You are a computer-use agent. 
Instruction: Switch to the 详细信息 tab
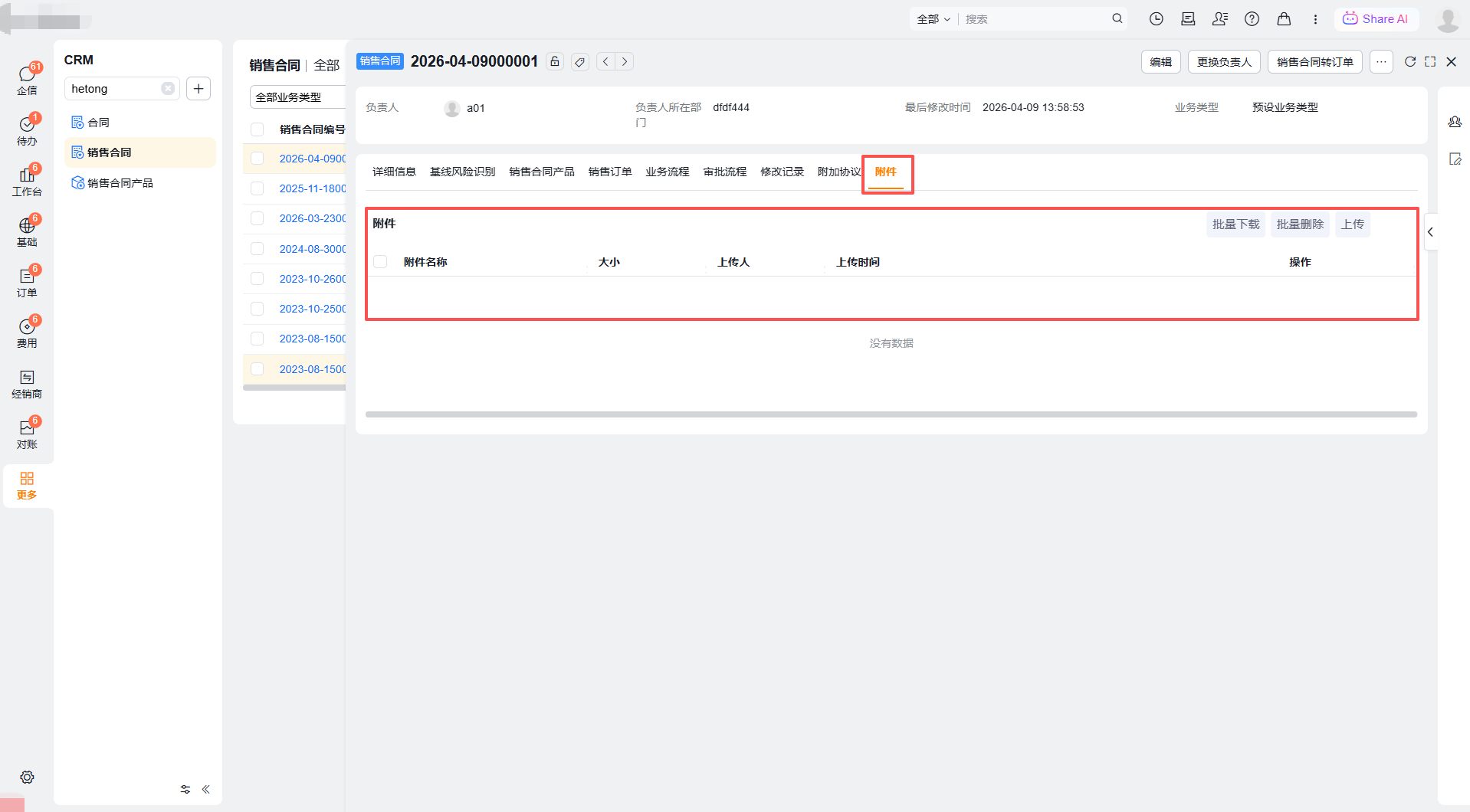[x=394, y=172]
